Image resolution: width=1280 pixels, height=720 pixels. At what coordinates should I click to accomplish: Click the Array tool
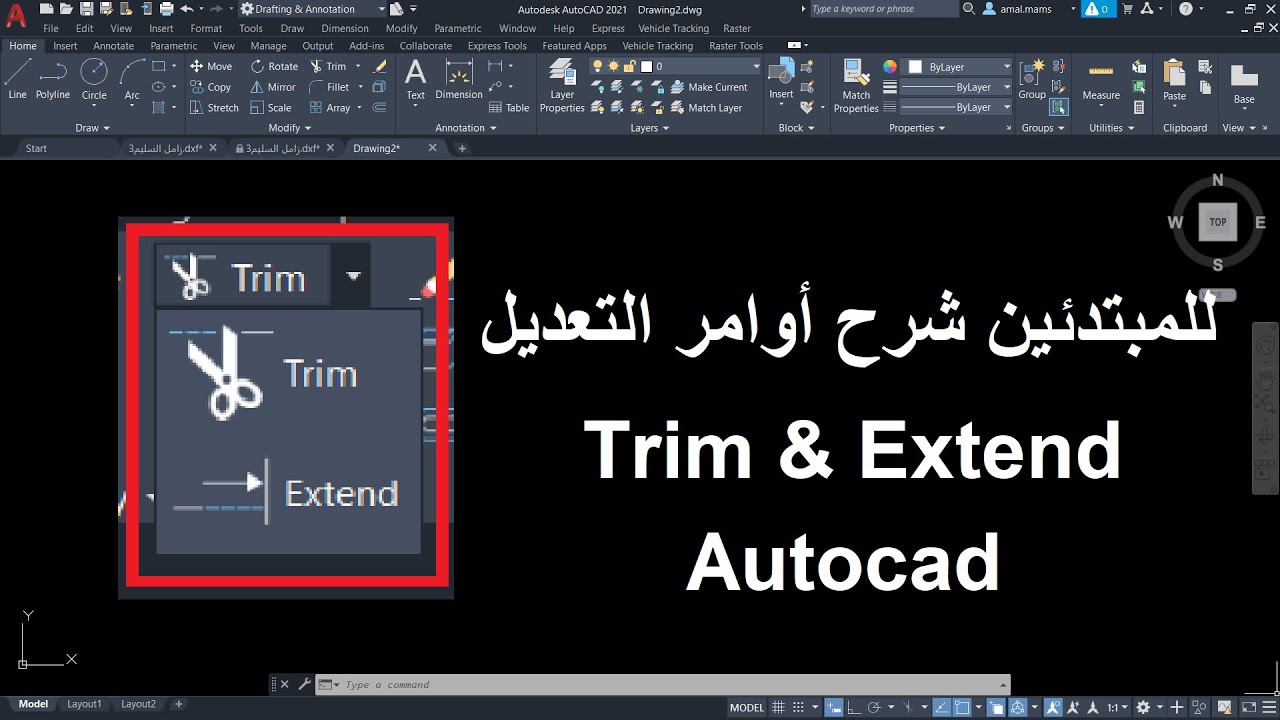(x=330, y=108)
